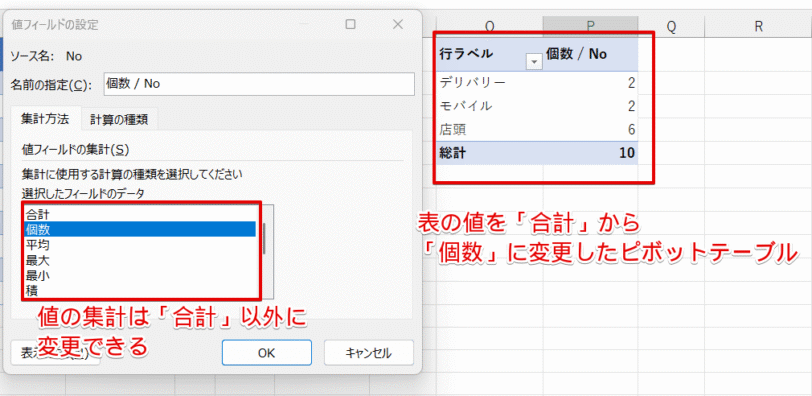Select 最大 in the summary list
Viewport: 812px width, 396px height.
tap(140, 260)
